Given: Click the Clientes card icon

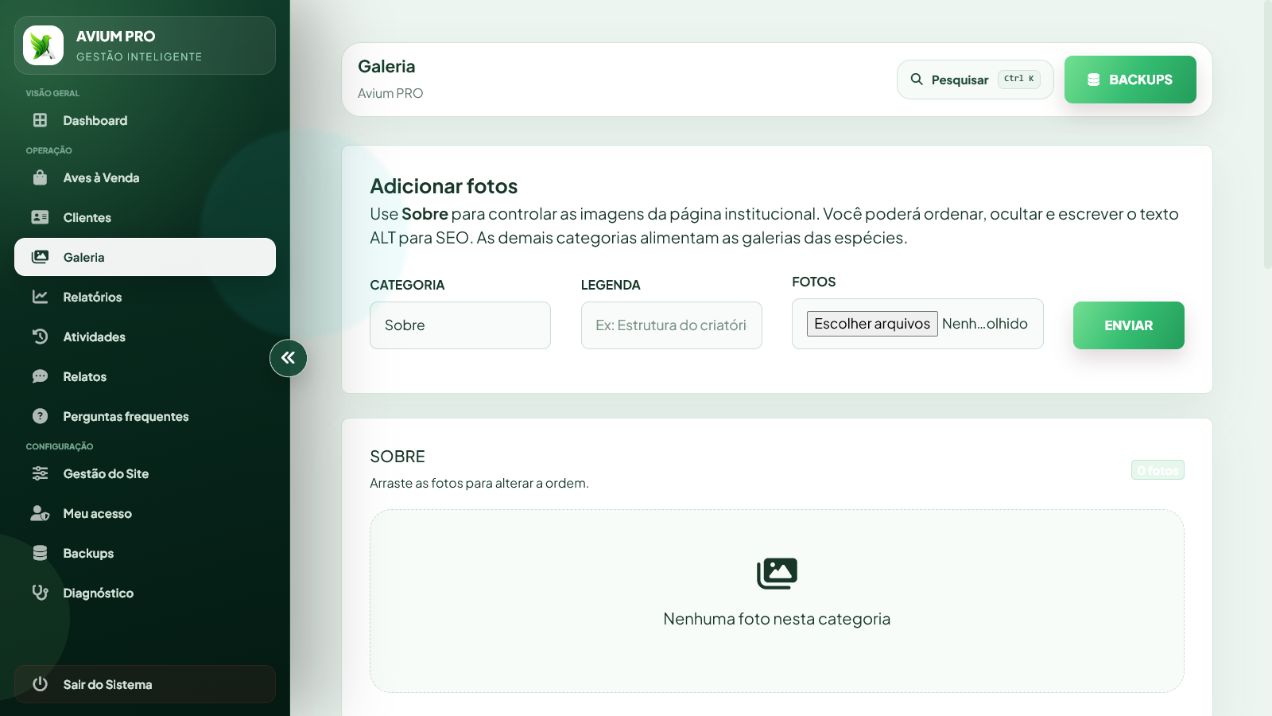Looking at the screenshot, I should point(40,217).
